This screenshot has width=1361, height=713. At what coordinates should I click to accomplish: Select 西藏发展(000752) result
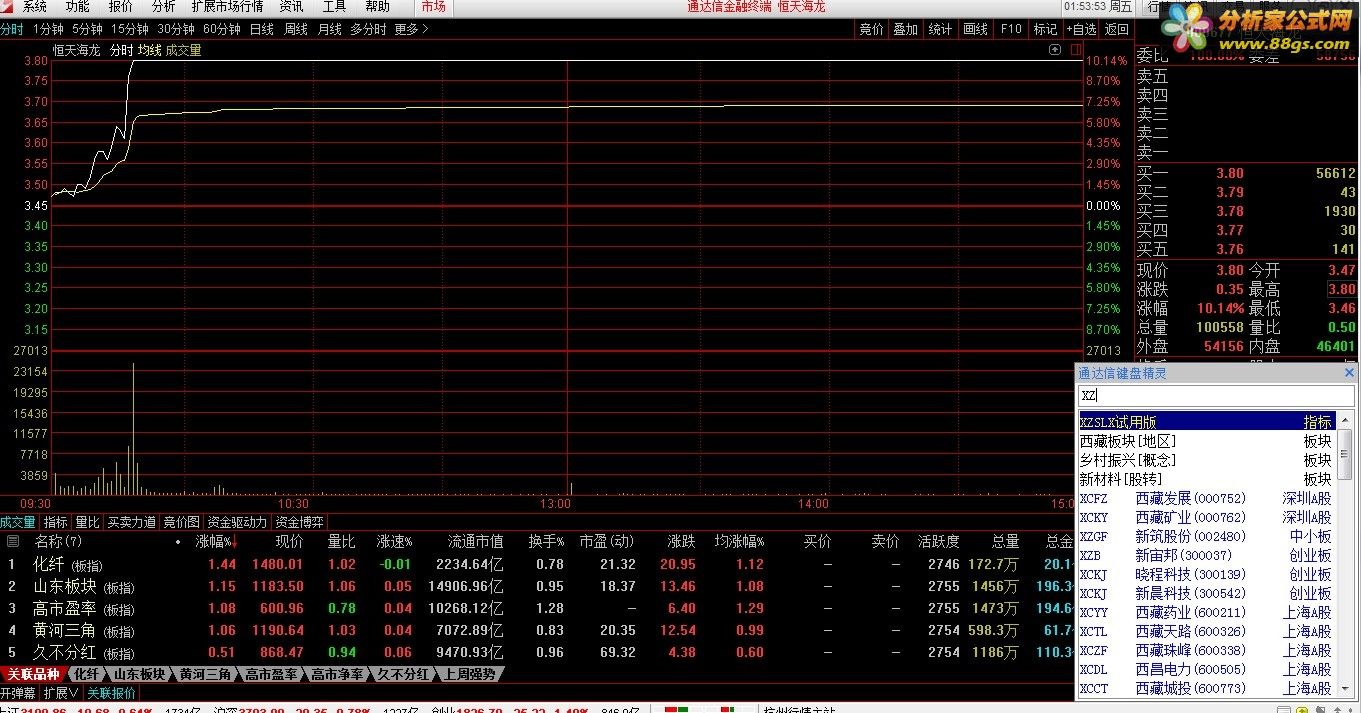tap(1206, 498)
